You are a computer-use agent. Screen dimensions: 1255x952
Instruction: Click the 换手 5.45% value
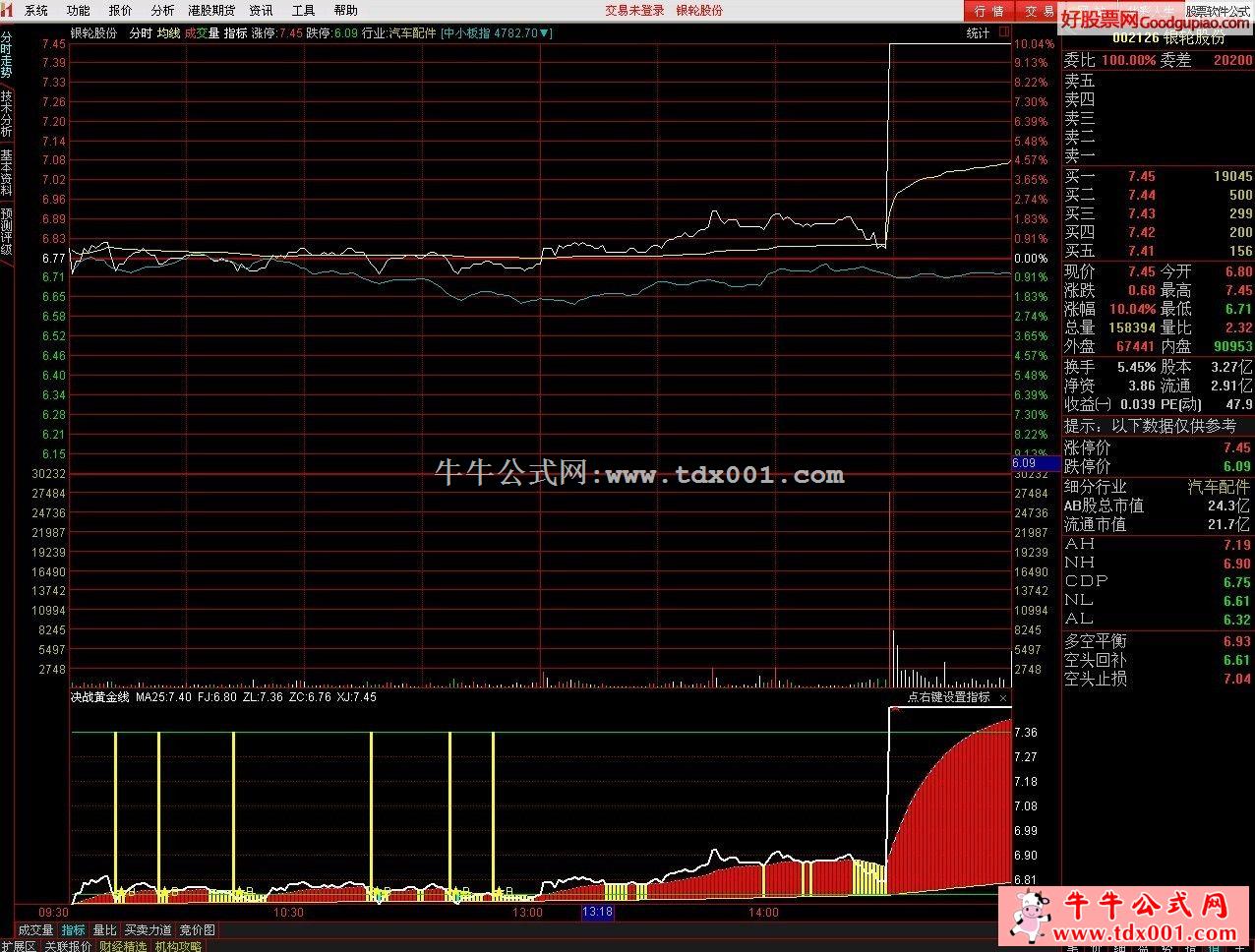coord(1136,366)
